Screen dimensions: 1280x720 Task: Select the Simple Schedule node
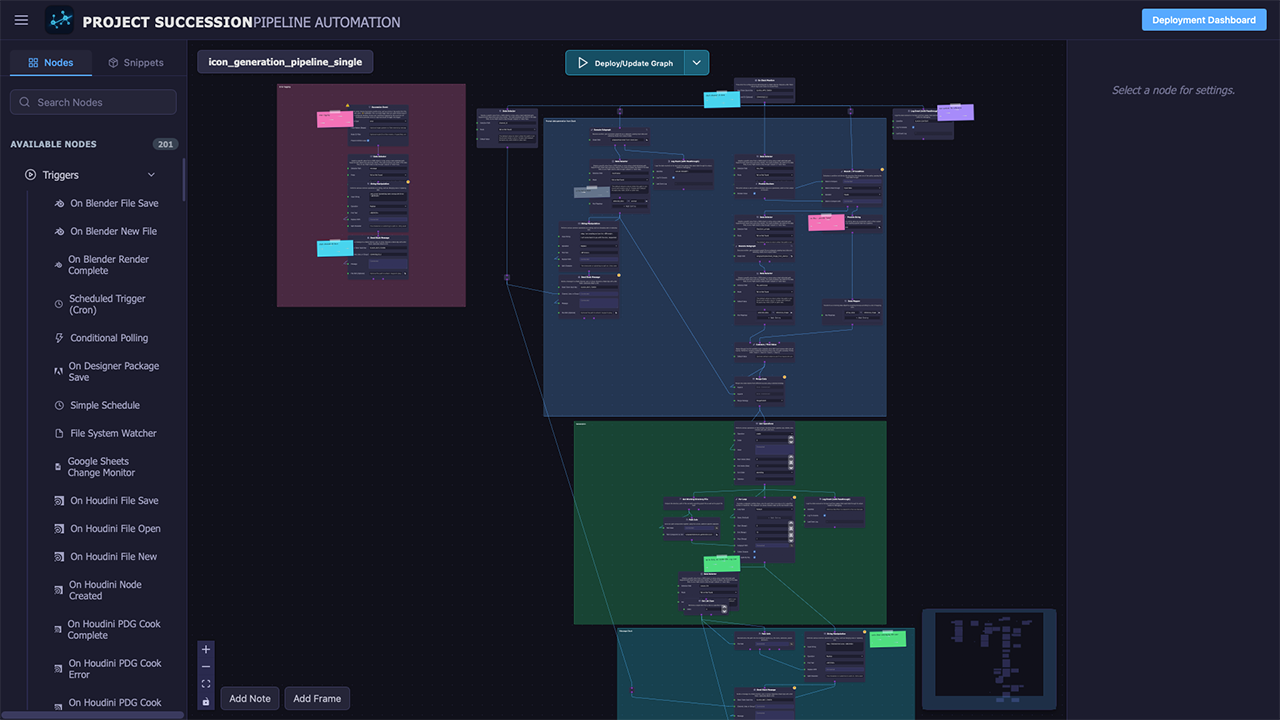point(97,405)
